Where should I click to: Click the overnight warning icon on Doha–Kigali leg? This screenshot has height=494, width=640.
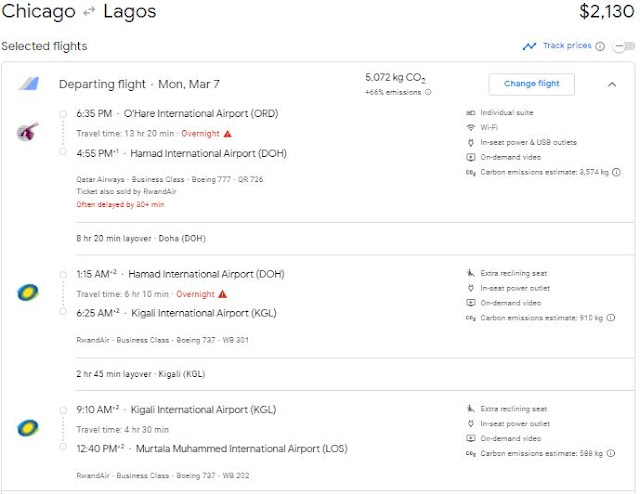click(222, 294)
